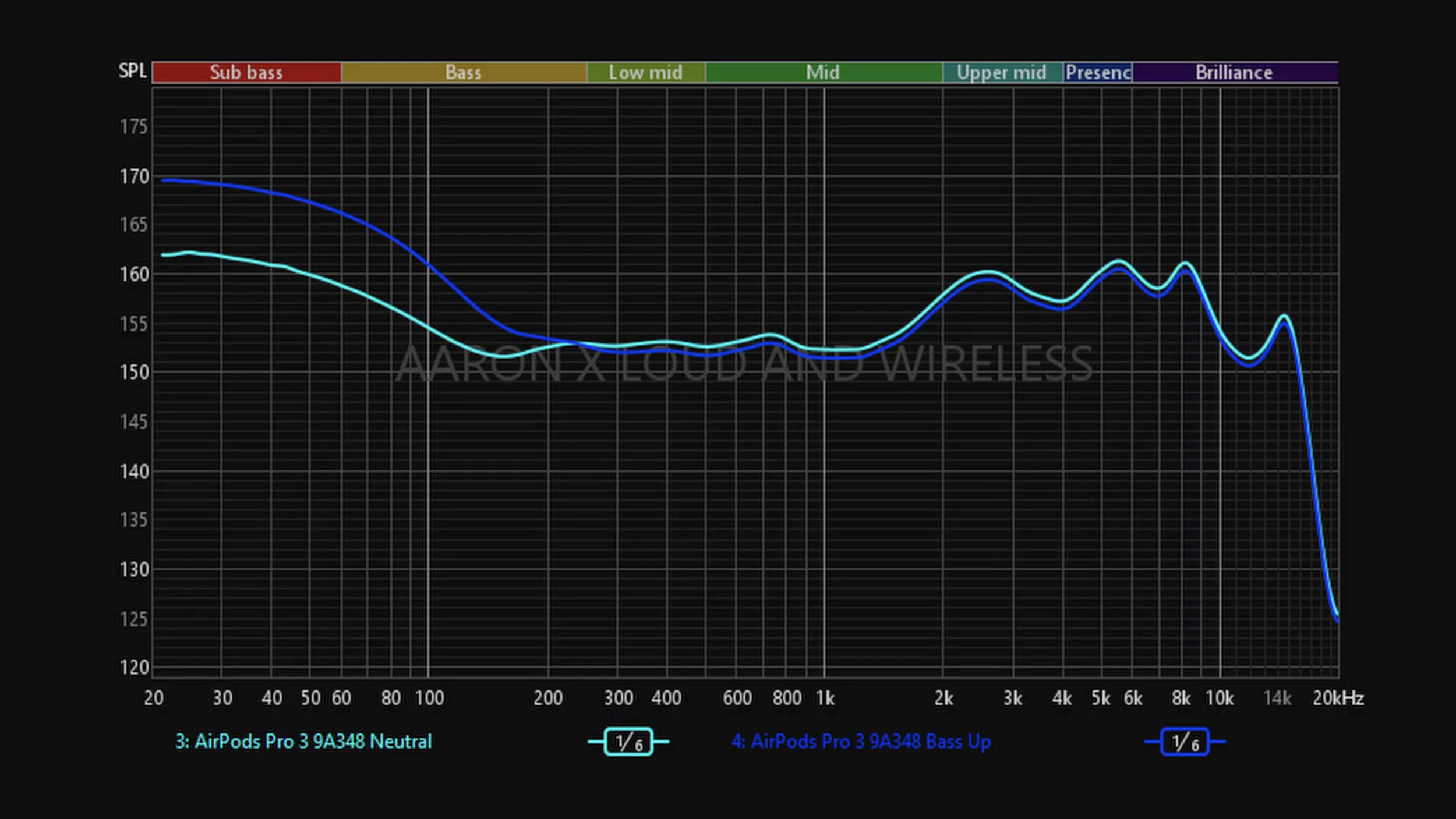Click the 120 dB axis value
The image size is (1456, 819).
(x=134, y=667)
